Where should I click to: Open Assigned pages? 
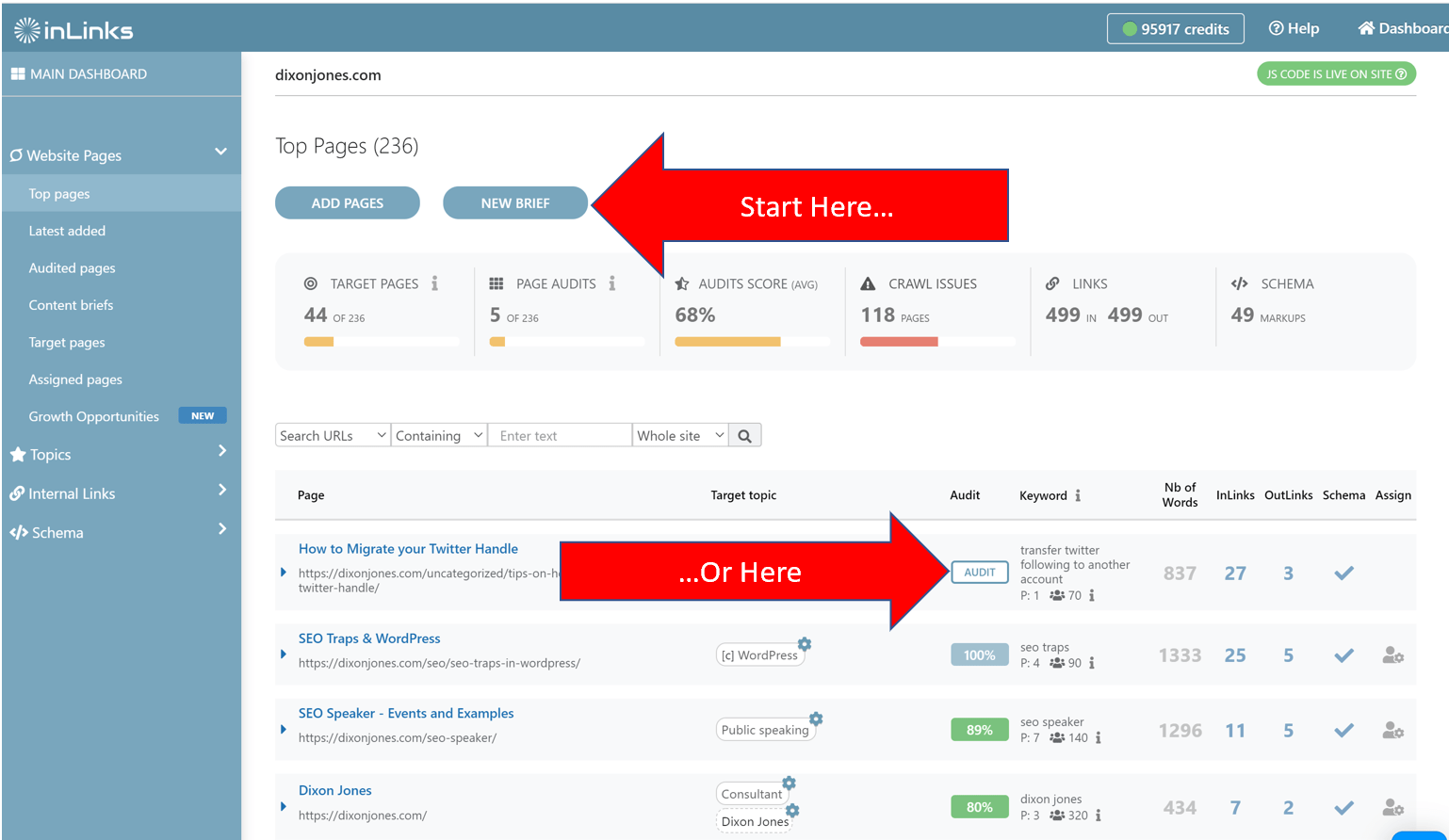(75, 380)
